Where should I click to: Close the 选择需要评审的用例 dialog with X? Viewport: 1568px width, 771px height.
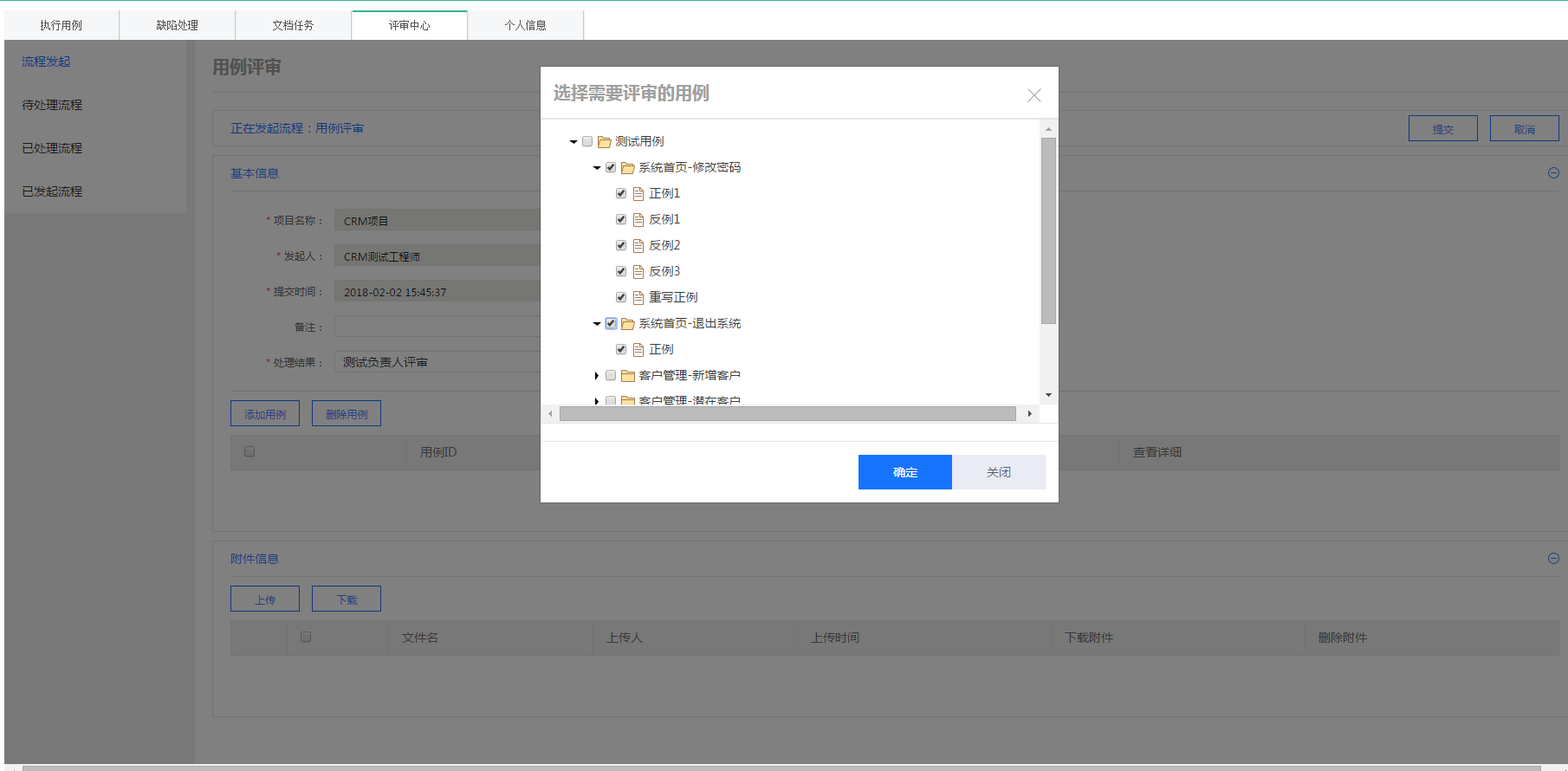point(1033,95)
